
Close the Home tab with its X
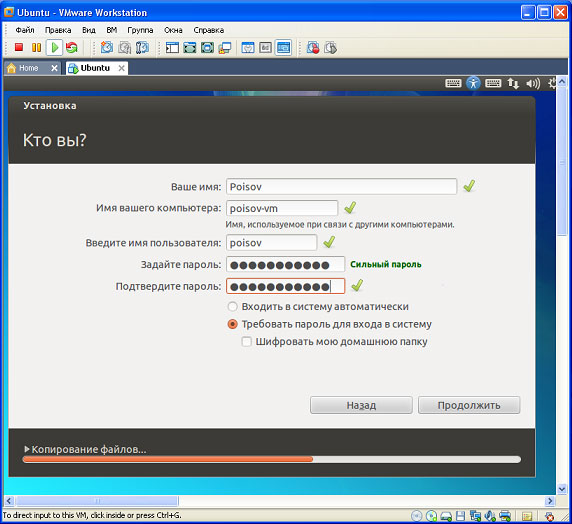tap(54, 68)
